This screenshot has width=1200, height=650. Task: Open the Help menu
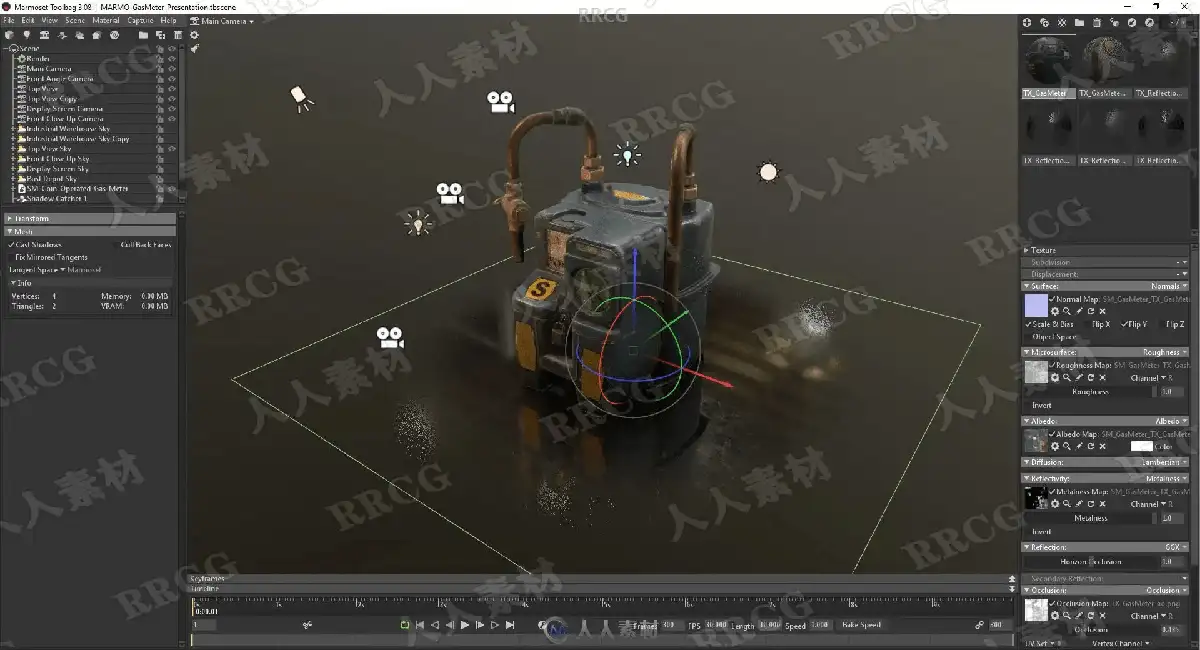(169, 20)
